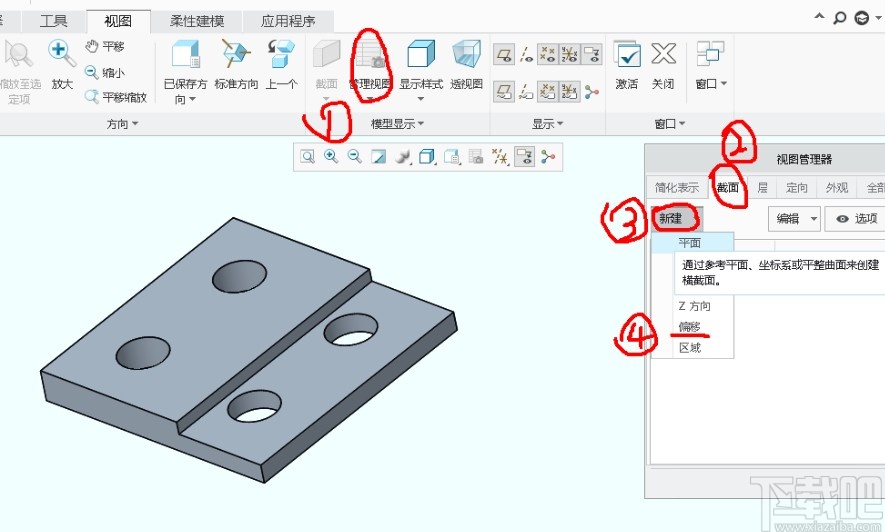Open the 定向 tab in view manager
Image resolution: width=885 pixels, height=532 pixels.
pos(797,187)
